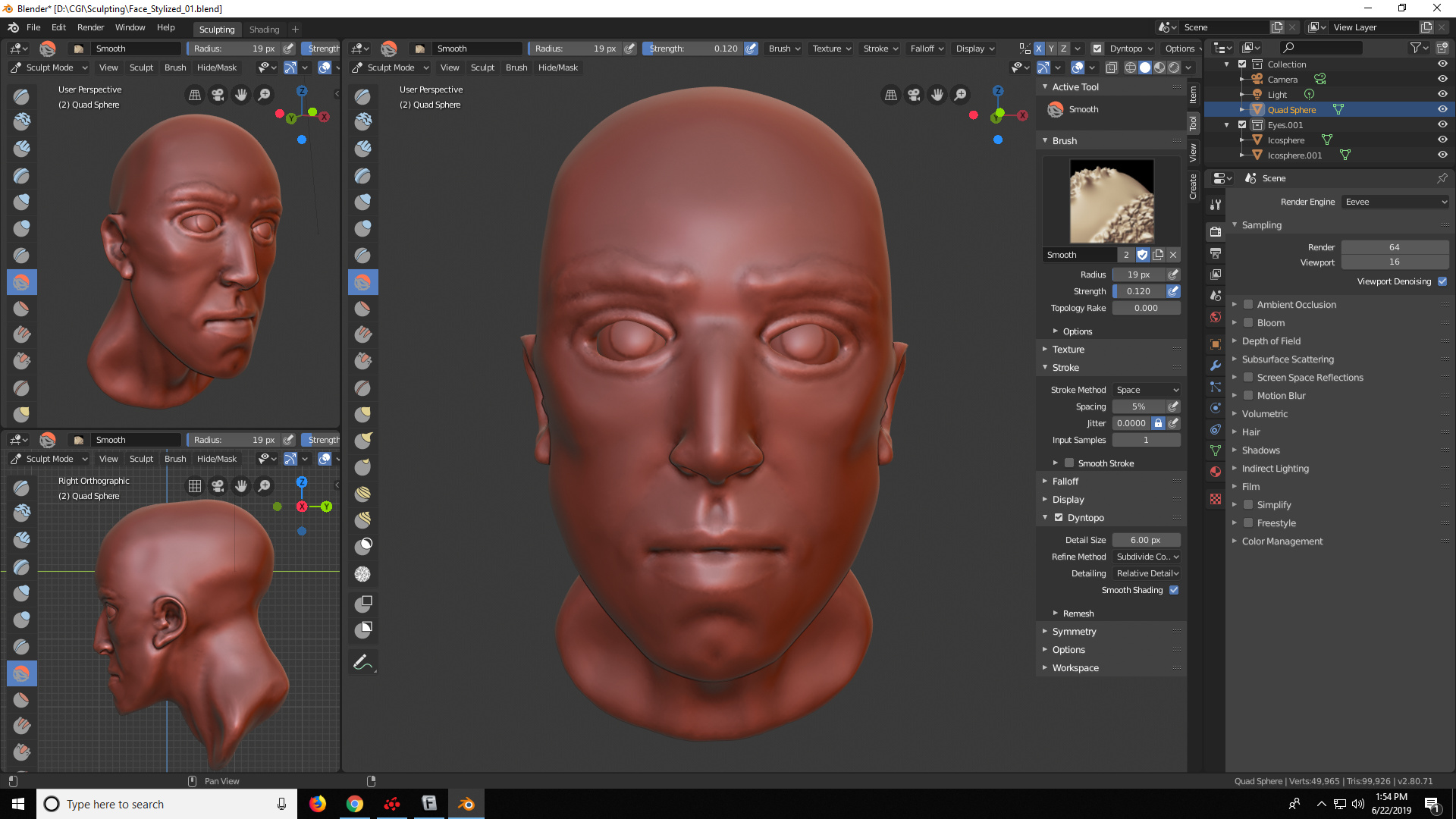Screen dimensions: 1456x819
Task: Expand the Stroke settings section
Action: [1066, 367]
